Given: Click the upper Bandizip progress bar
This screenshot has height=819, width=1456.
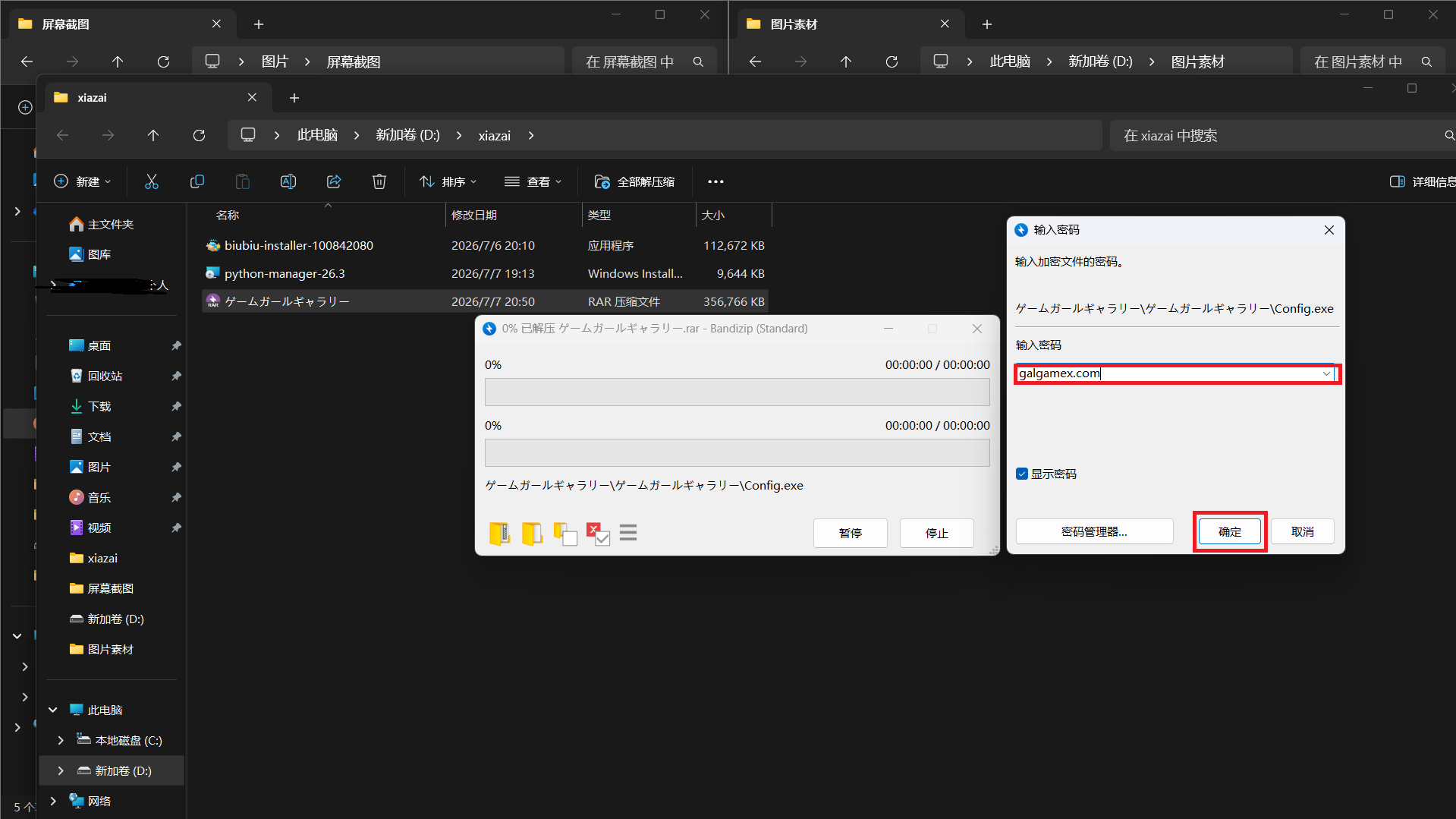Looking at the screenshot, I should pos(737,392).
